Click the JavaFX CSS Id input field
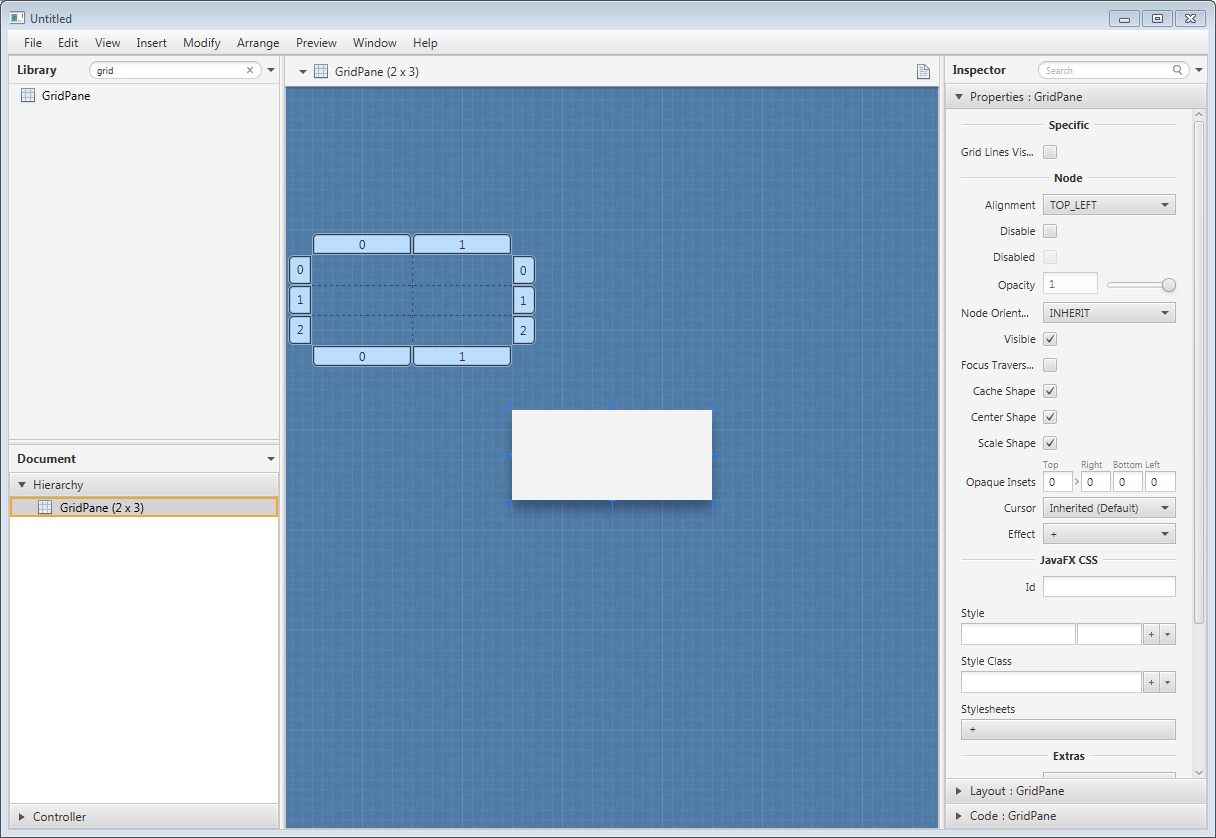 click(1109, 587)
